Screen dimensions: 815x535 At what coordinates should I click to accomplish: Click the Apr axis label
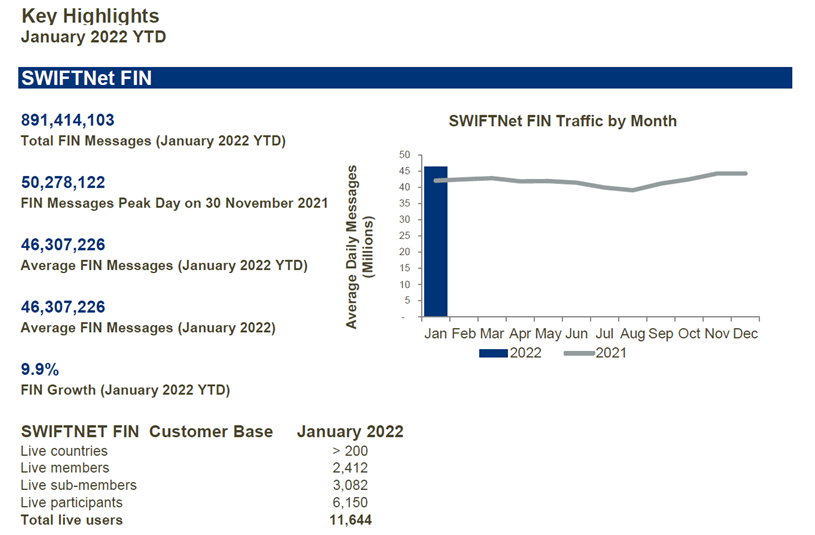(x=520, y=333)
